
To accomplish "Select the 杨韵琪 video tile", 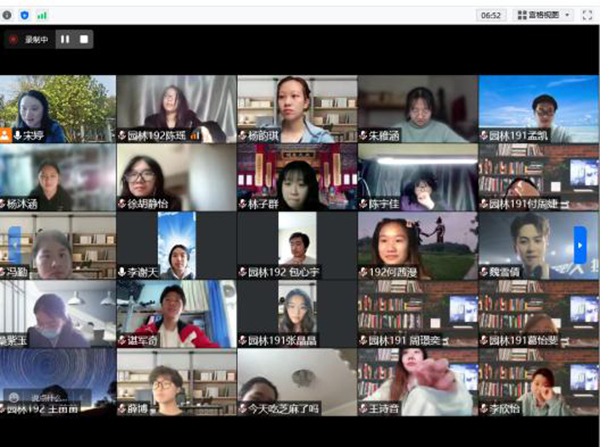I will click(x=297, y=108).
